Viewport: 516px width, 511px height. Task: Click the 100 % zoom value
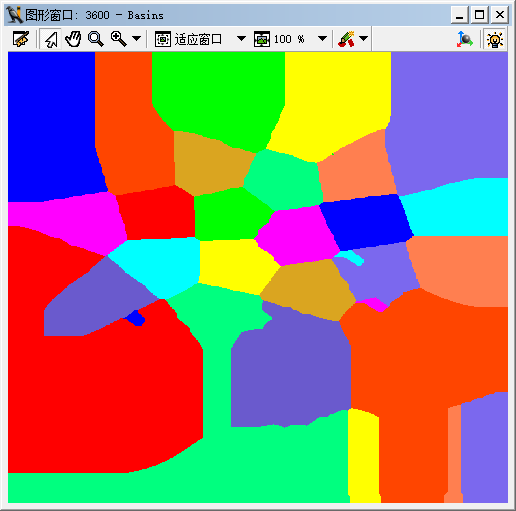coord(289,39)
